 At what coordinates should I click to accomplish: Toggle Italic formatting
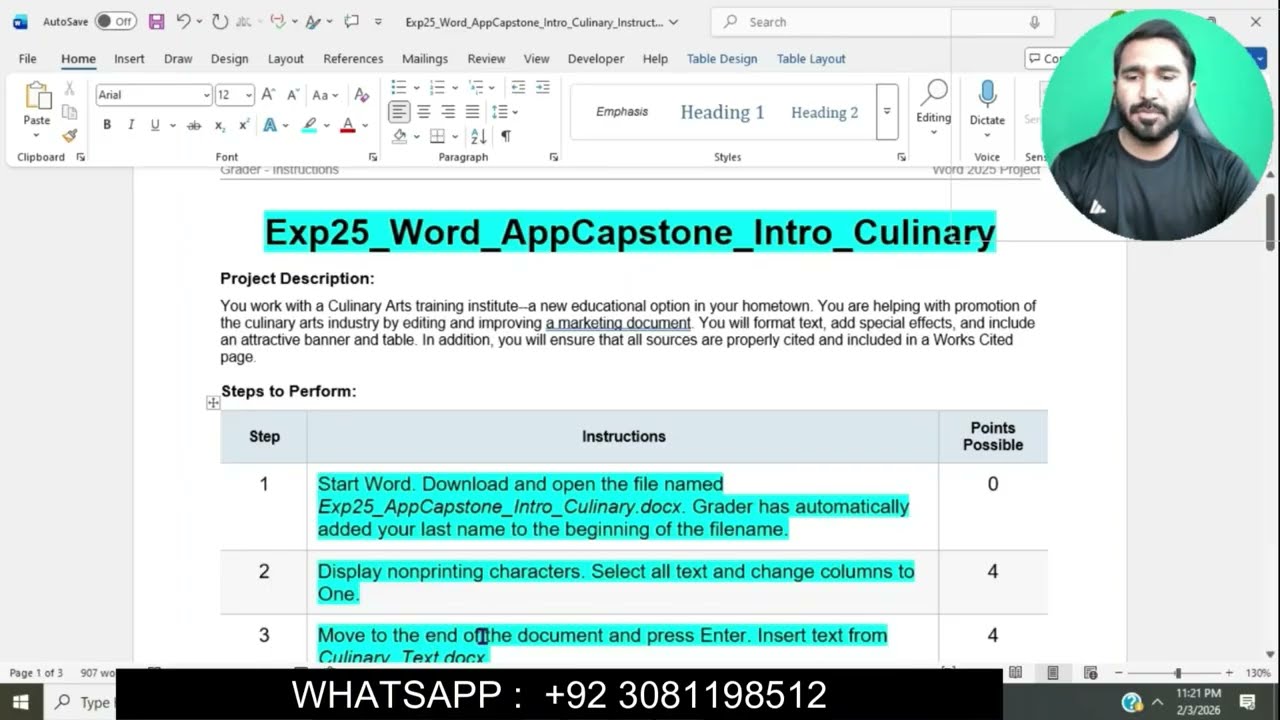131,125
